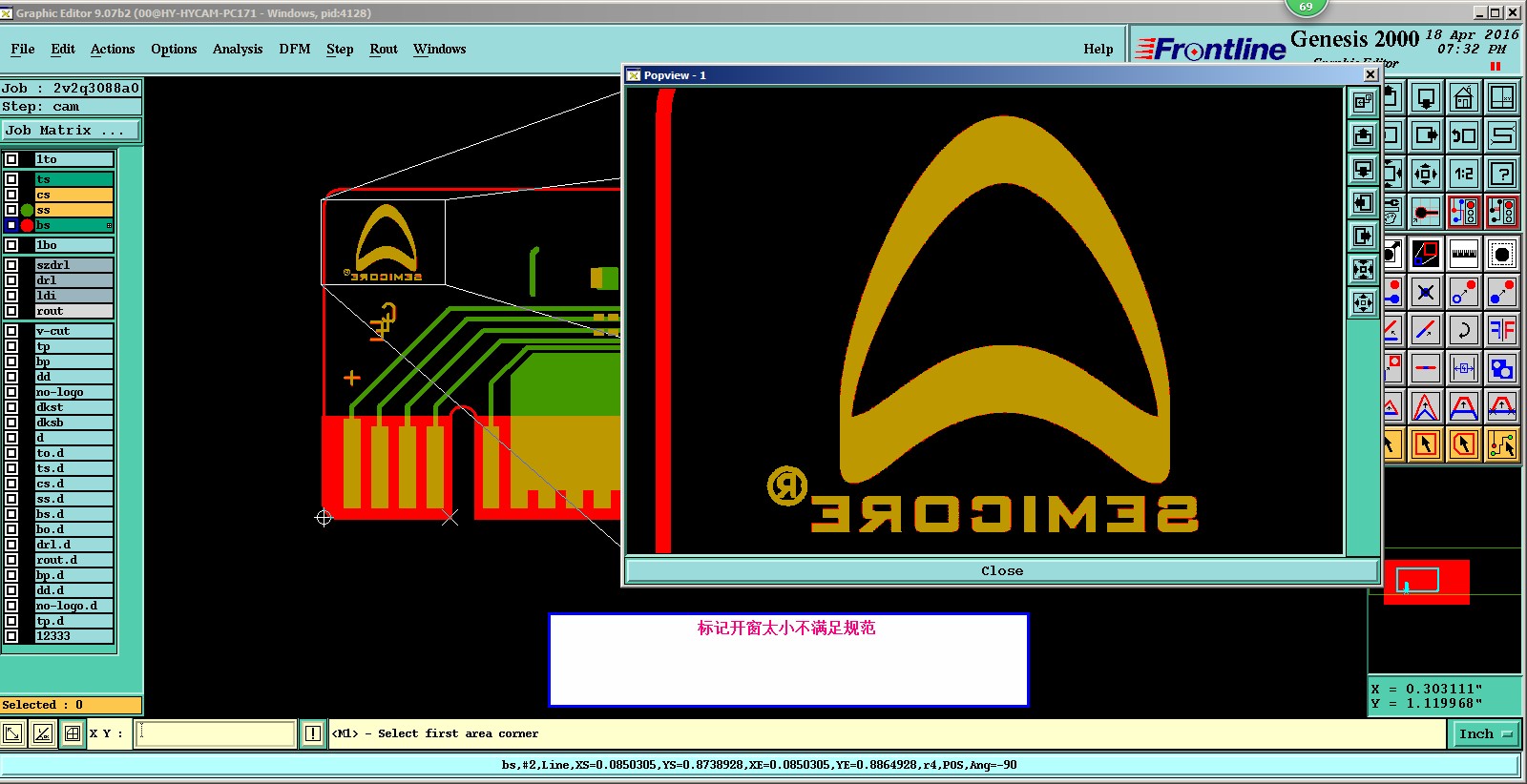Click the mirrored F flip icon
This screenshot has width=1527, height=784.
click(x=1502, y=331)
